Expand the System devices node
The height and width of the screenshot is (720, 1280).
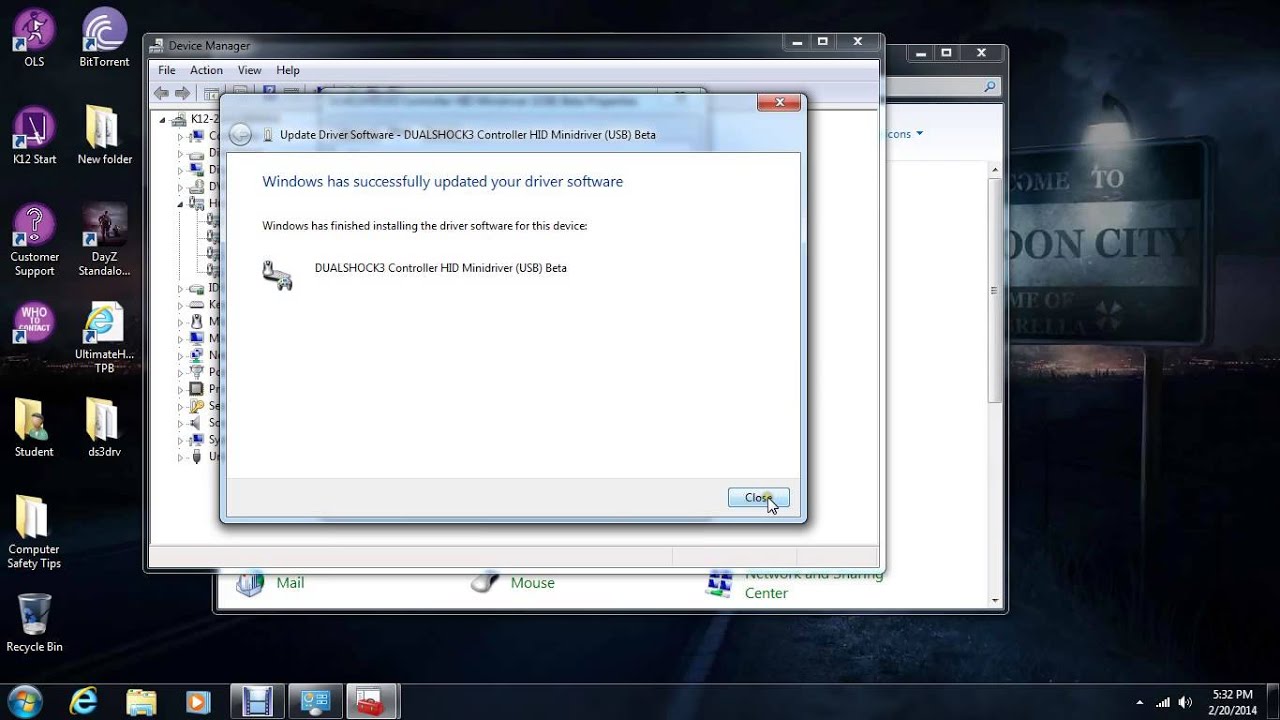click(x=181, y=440)
